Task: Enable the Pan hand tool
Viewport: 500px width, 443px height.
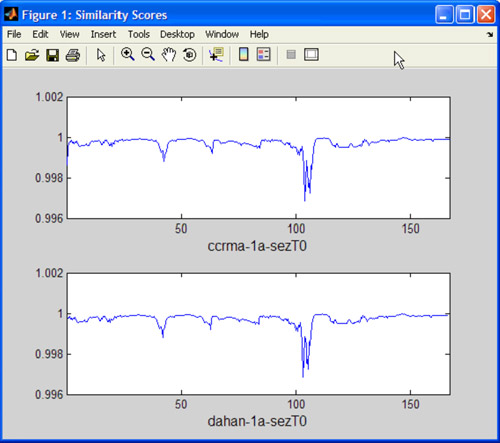Action: coord(169,54)
